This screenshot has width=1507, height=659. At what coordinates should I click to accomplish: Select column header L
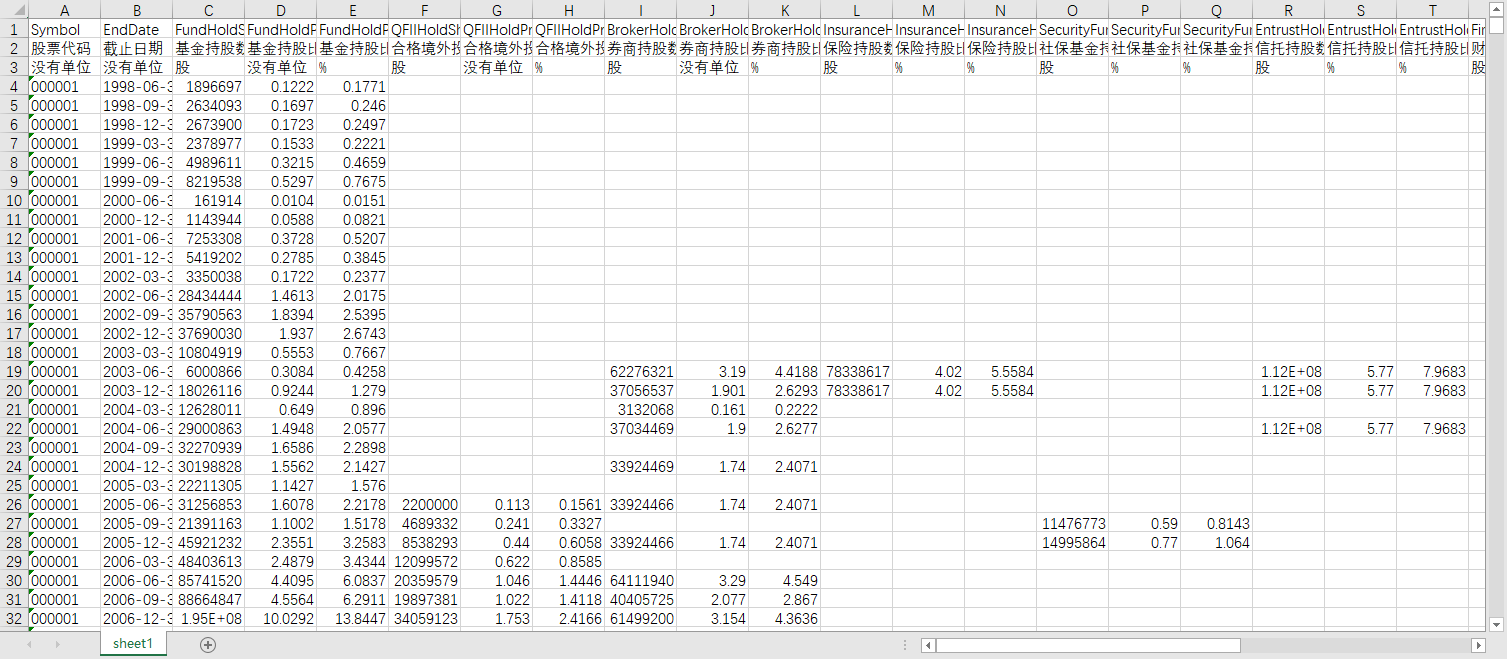coord(857,9)
